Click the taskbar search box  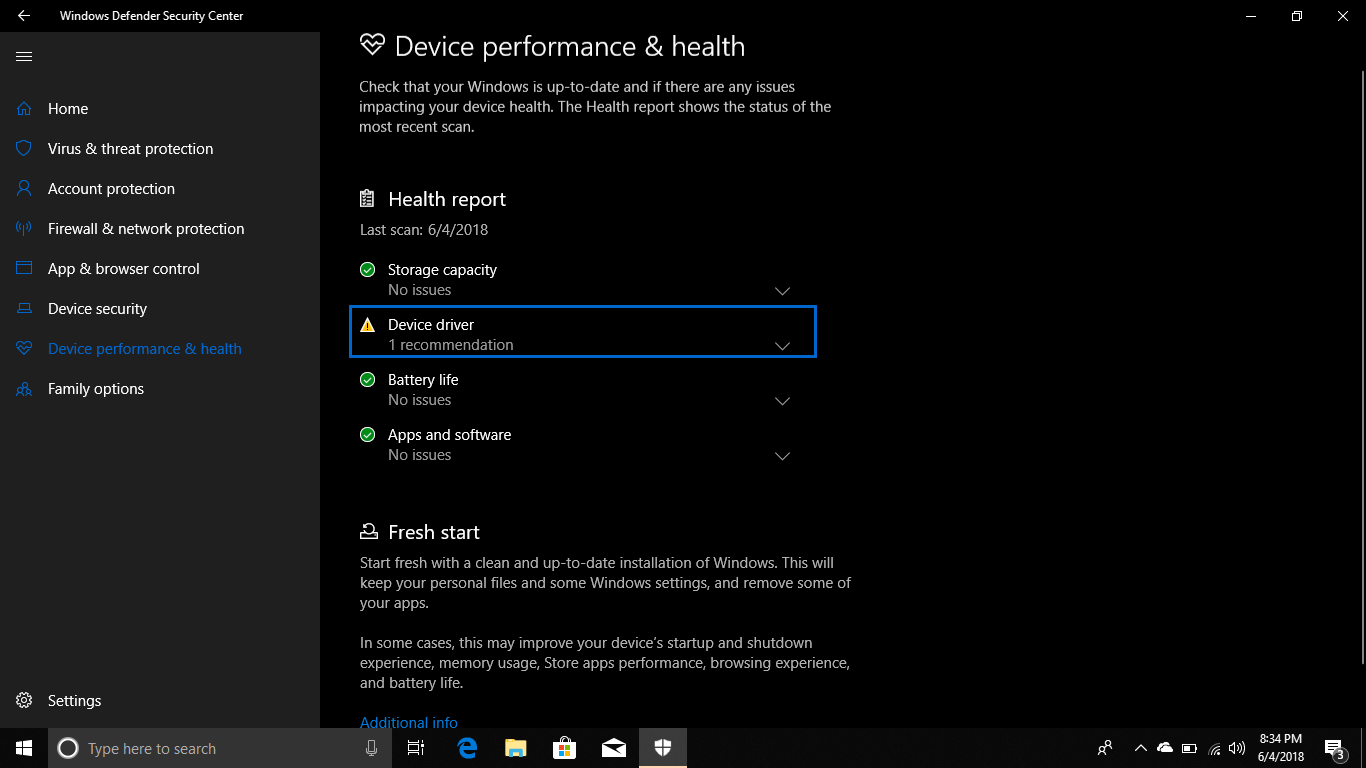(220, 748)
